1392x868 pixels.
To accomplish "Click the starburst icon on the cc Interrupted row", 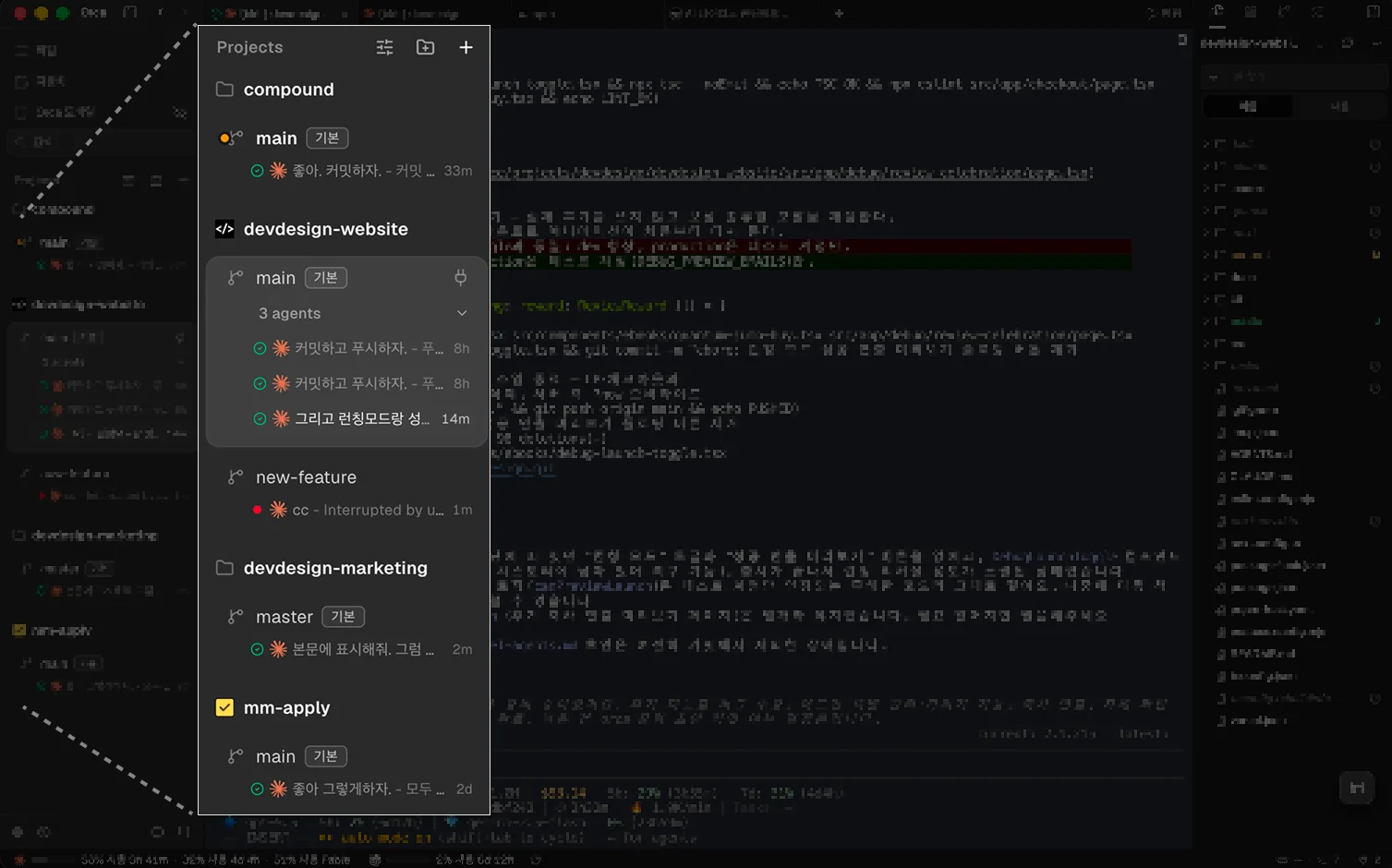I will click(278, 510).
